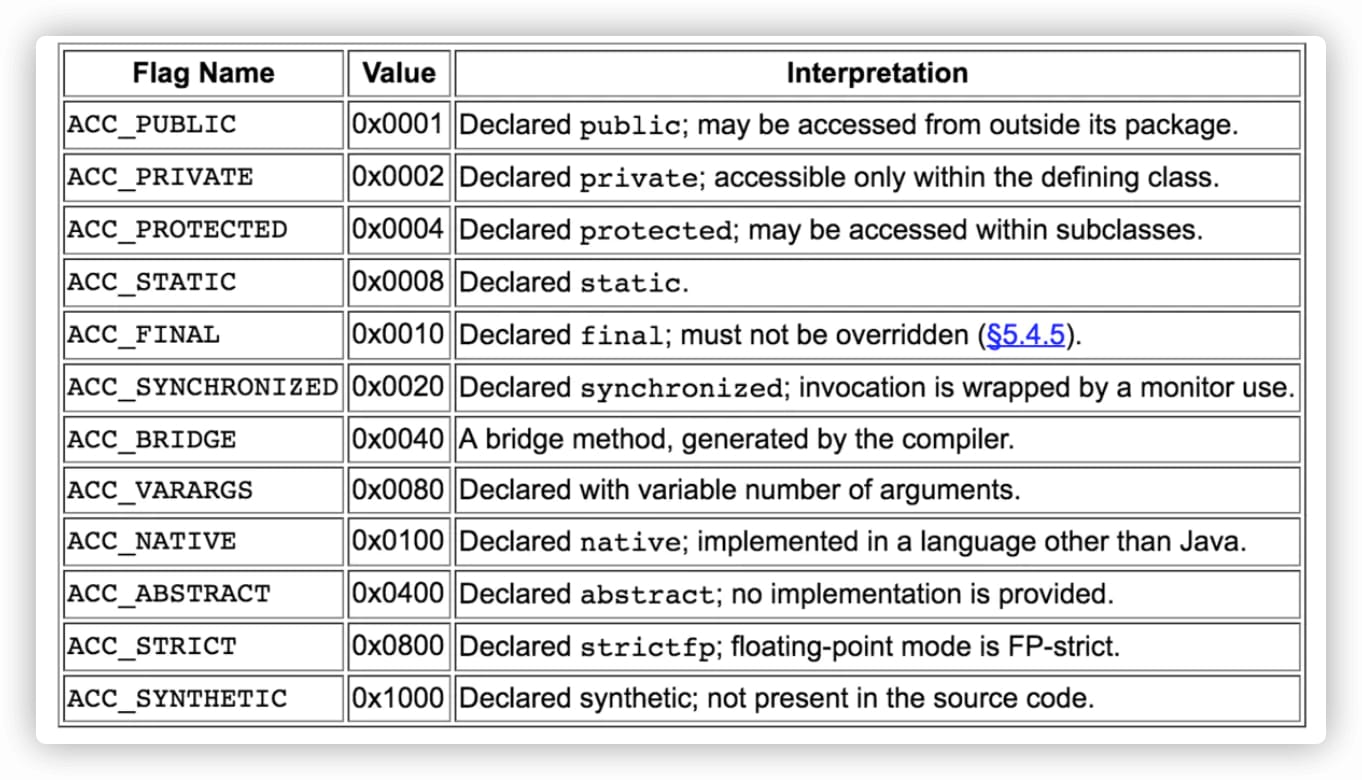Click the 'Declared static.' interpretation text
The image size is (1362, 780).
point(574,282)
